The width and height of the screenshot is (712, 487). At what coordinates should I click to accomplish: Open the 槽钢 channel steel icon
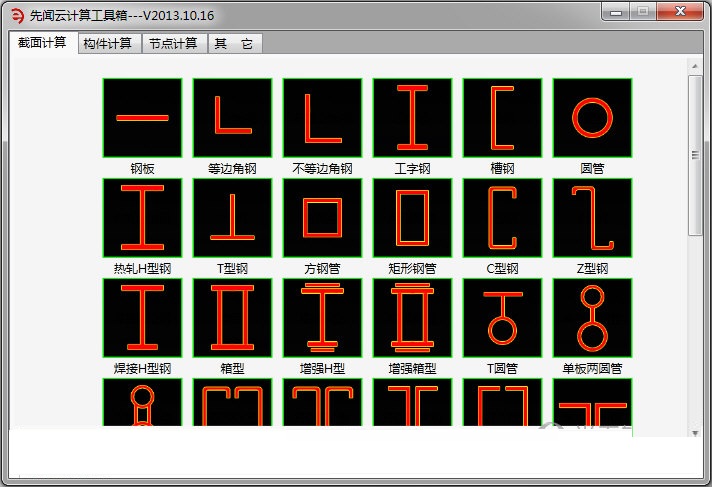pos(502,118)
